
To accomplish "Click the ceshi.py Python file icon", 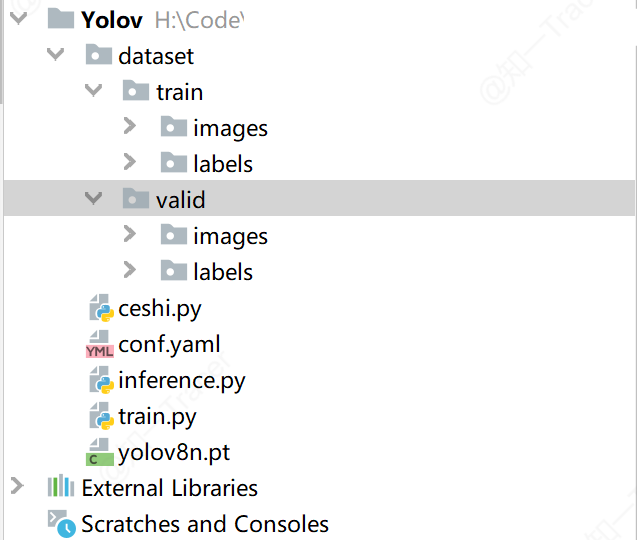I will [101, 308].
